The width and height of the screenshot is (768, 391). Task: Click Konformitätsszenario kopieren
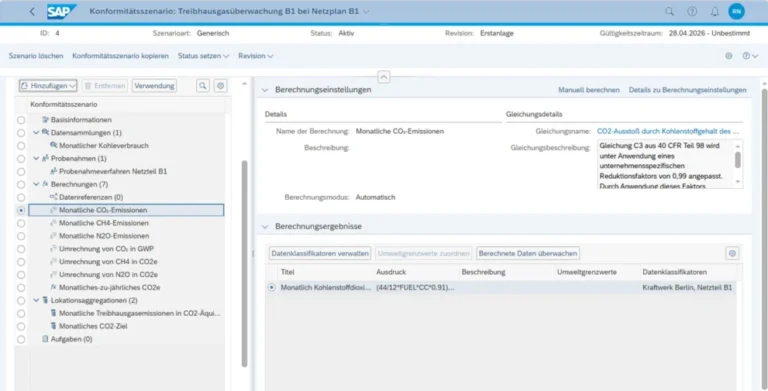pos(120,56)
